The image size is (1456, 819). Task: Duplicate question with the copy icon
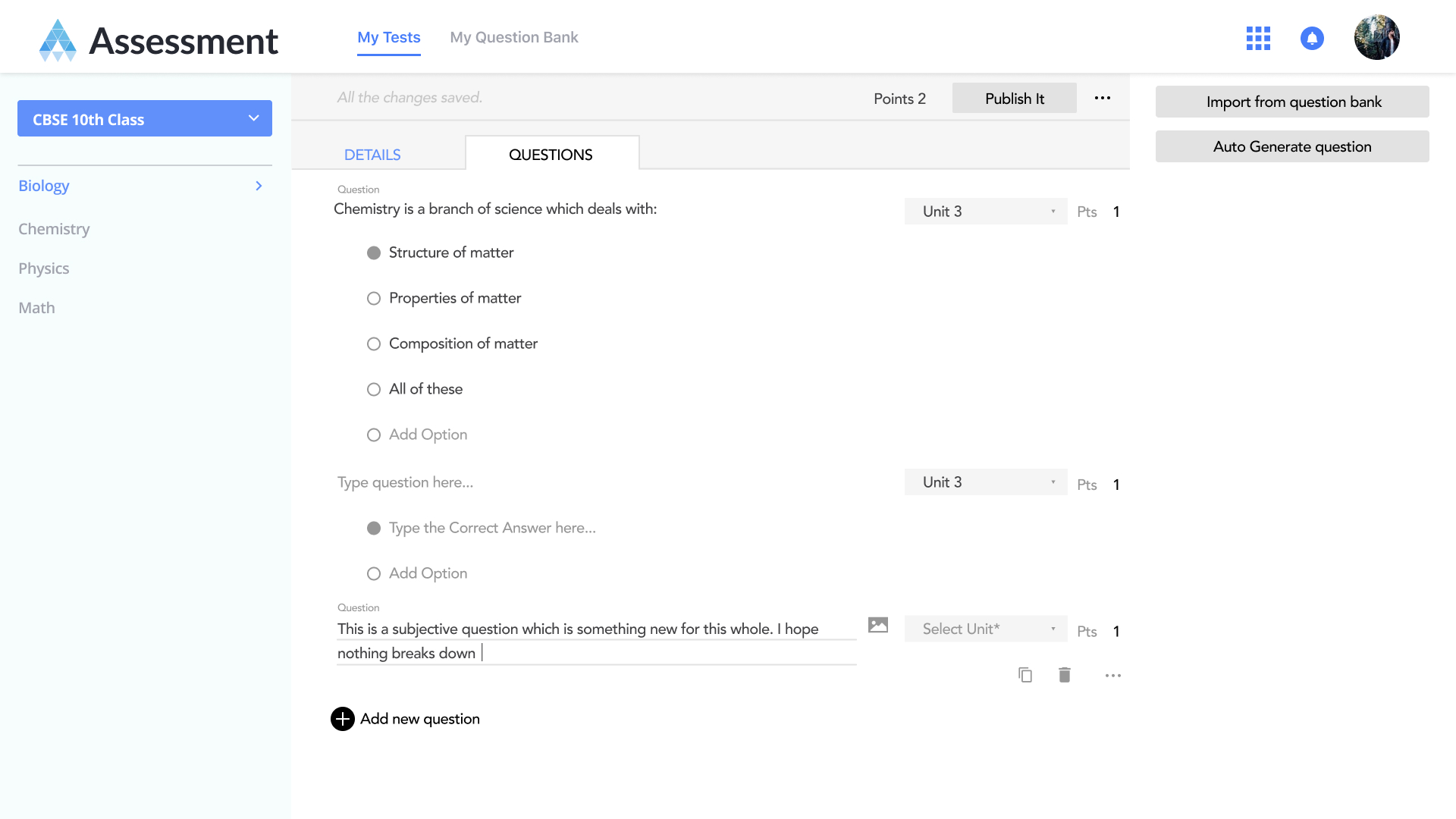(1025, 675)
